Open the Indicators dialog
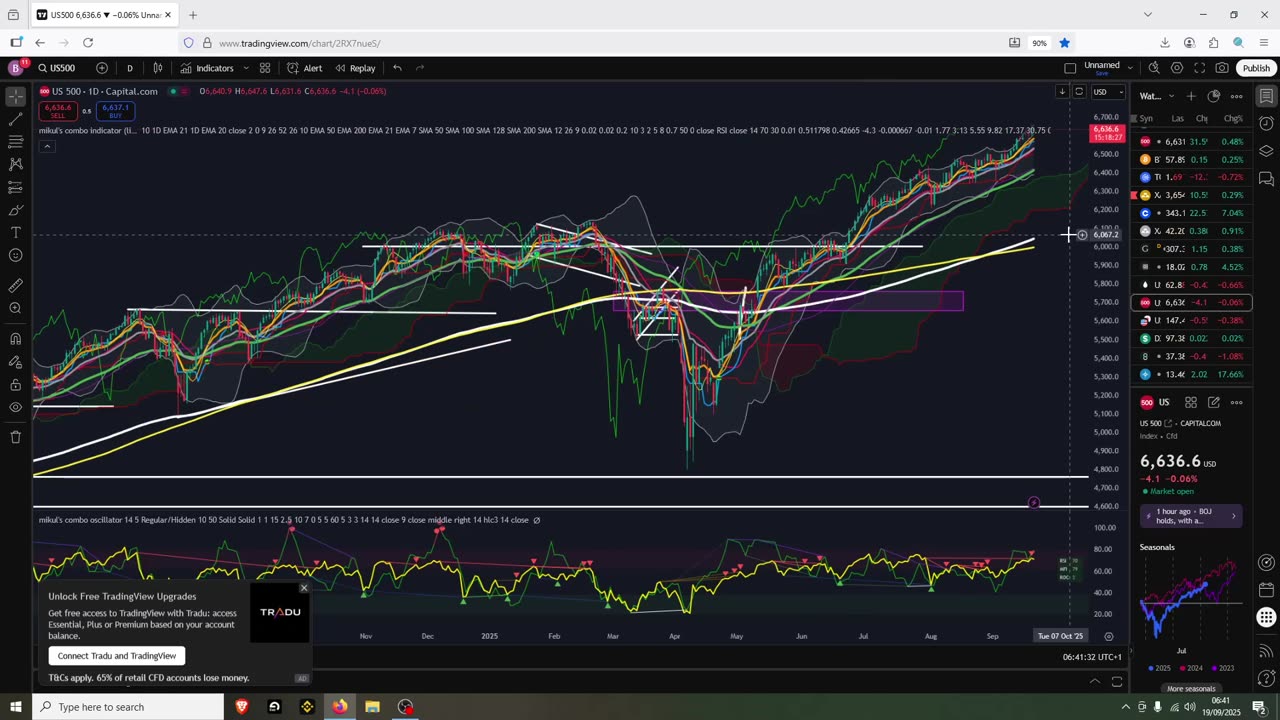 (x=207, y=68)
